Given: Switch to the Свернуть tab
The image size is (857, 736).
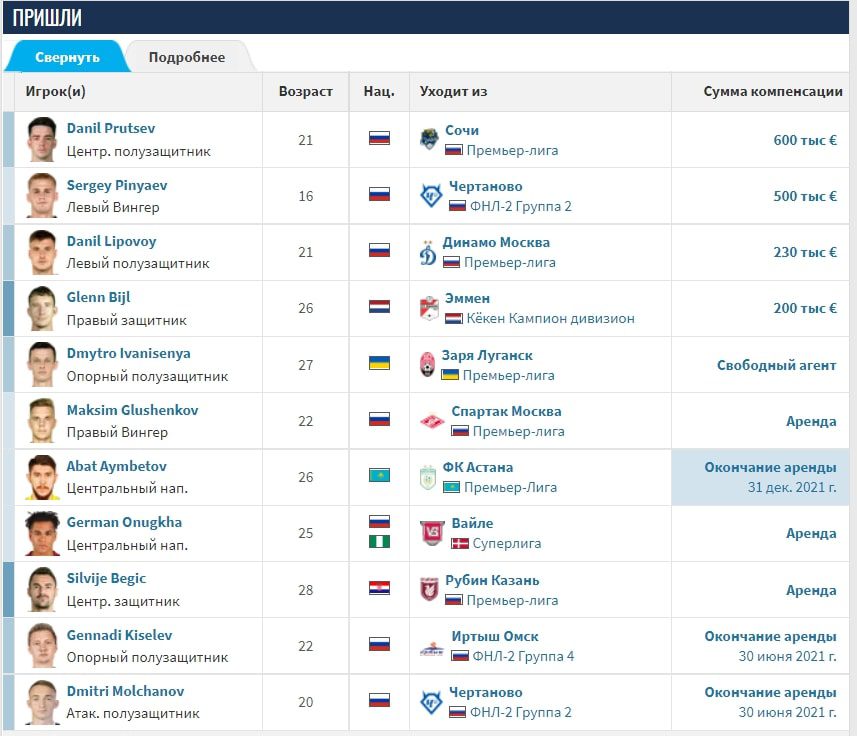Looking at the screenshot, I should tap(67, 57).
